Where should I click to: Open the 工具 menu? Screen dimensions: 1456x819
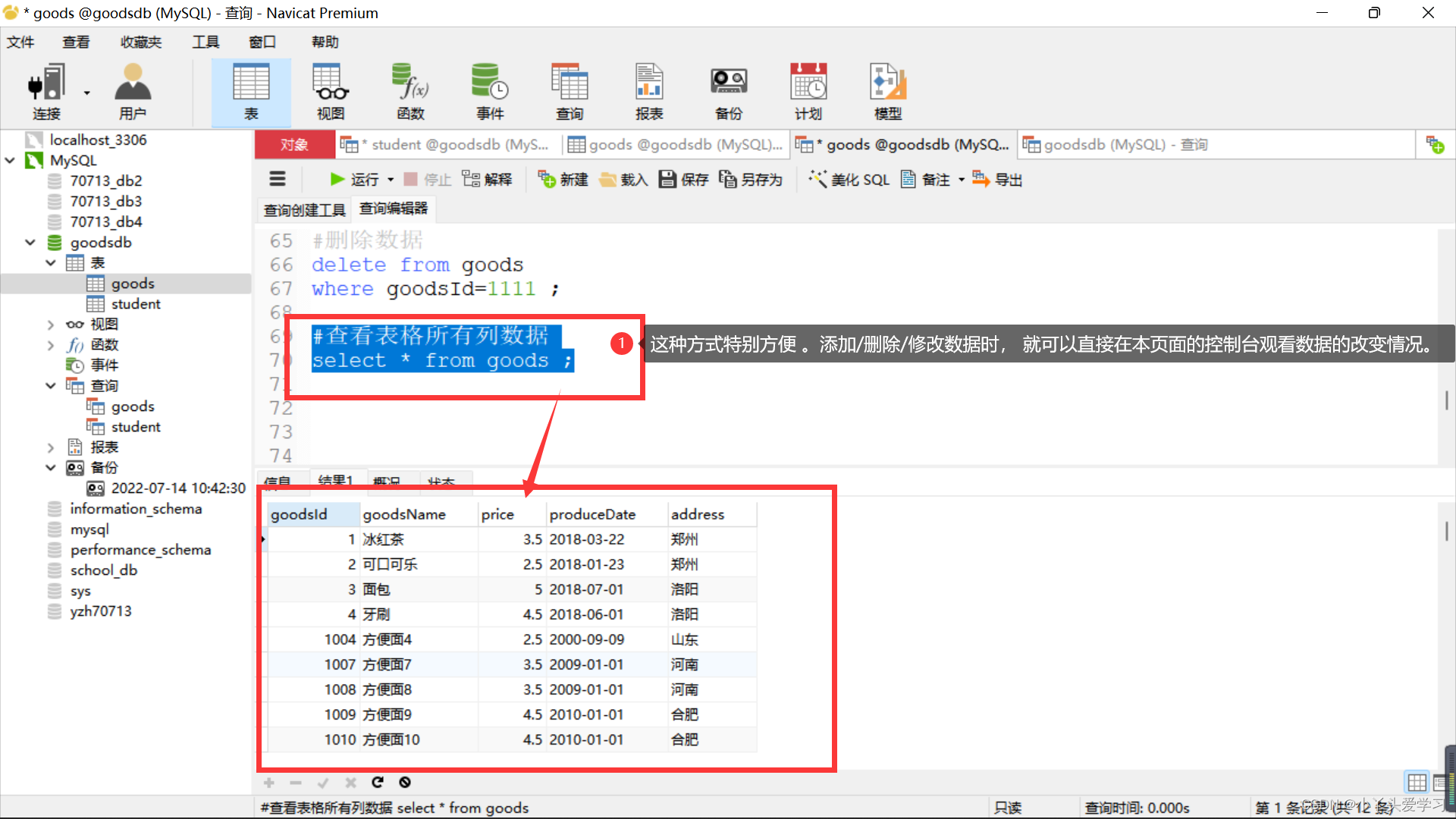point(206,42)
